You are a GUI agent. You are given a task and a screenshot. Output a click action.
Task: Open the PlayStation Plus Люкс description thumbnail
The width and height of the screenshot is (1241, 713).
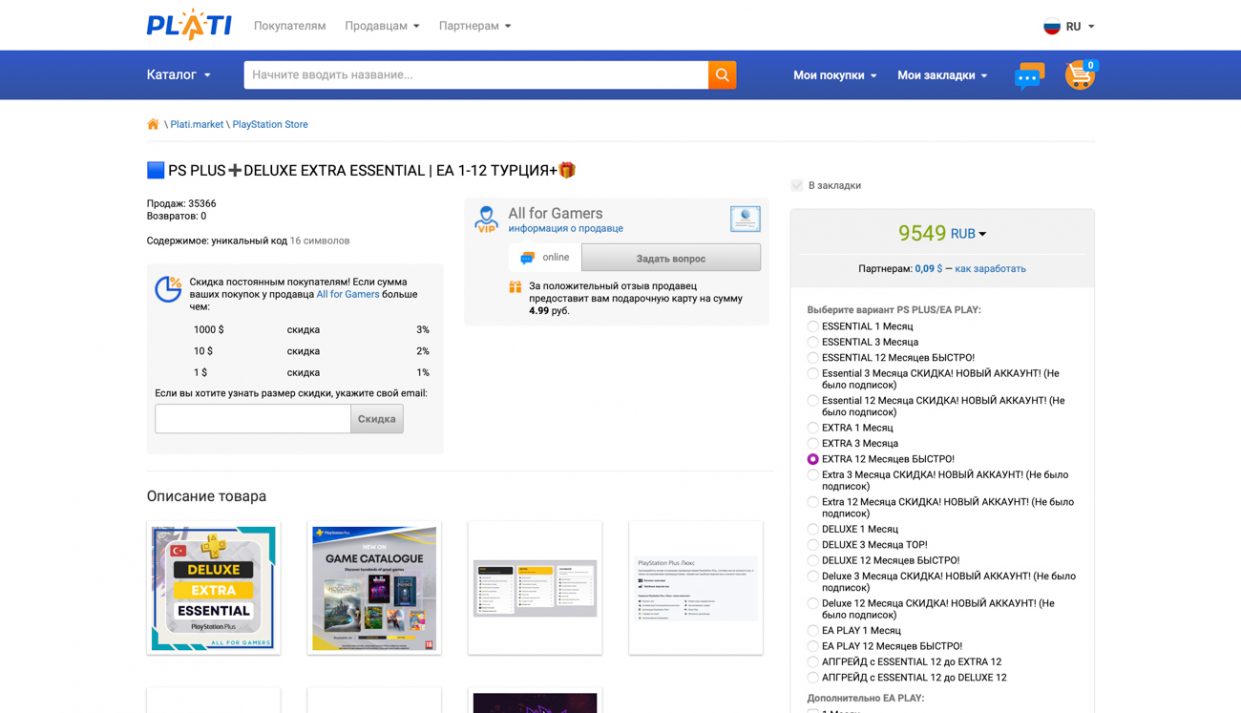pyautogui.click(x=696, y=588)
